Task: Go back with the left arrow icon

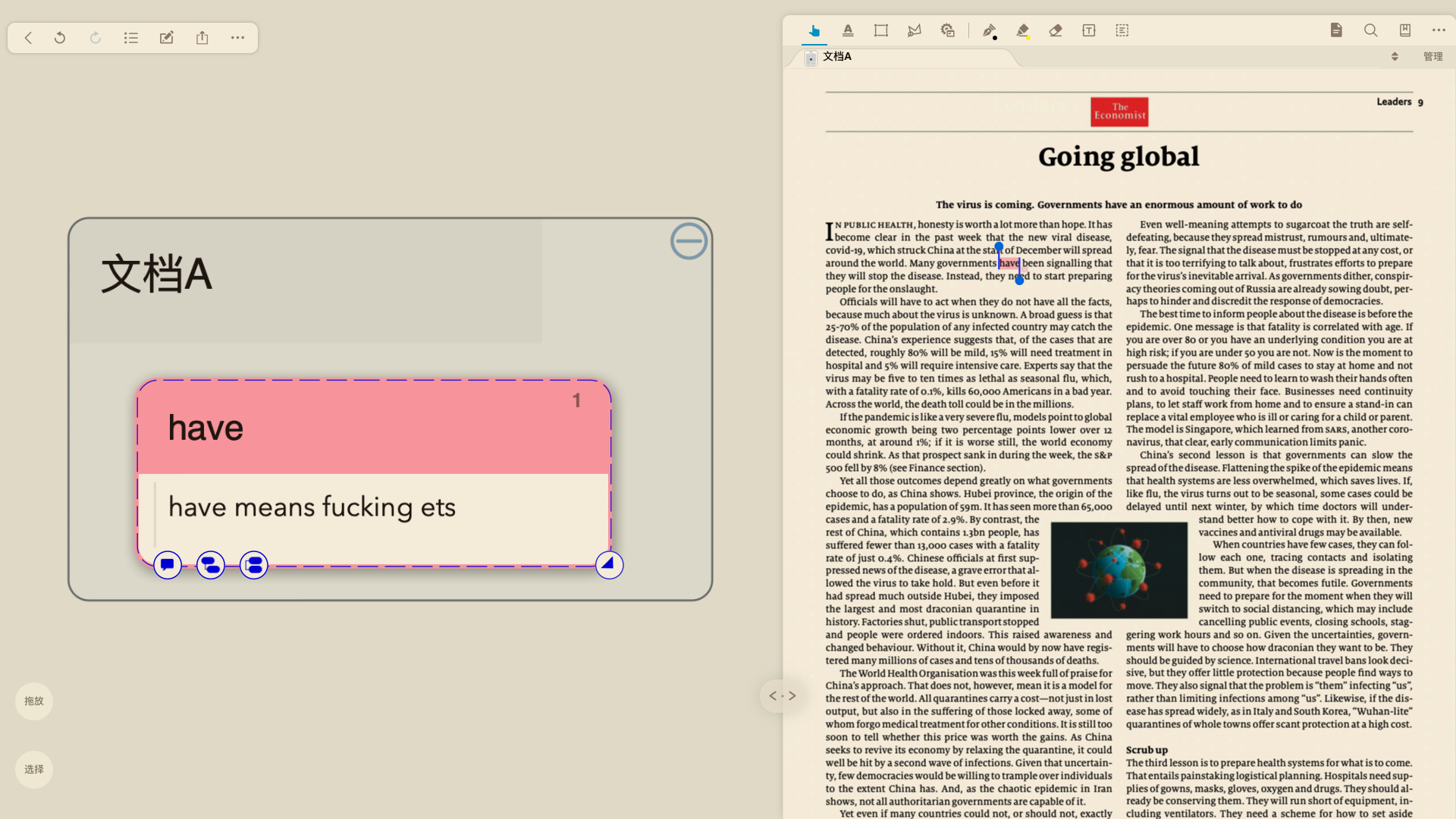Action: coord(28,38)
